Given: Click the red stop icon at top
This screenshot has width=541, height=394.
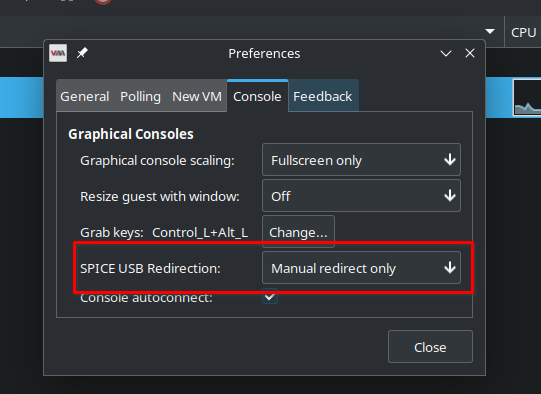Looking at the screenshot, I should point(103,2).
